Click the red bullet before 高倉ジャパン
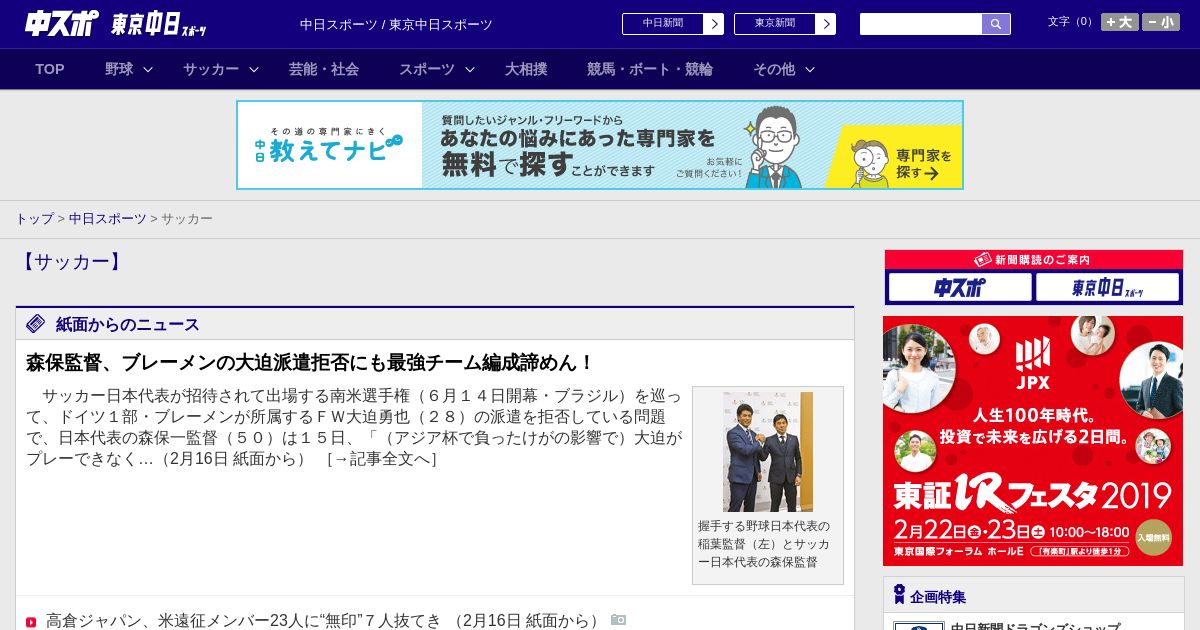This screenshot has width=1200, height=630. (x=31, y=622)
